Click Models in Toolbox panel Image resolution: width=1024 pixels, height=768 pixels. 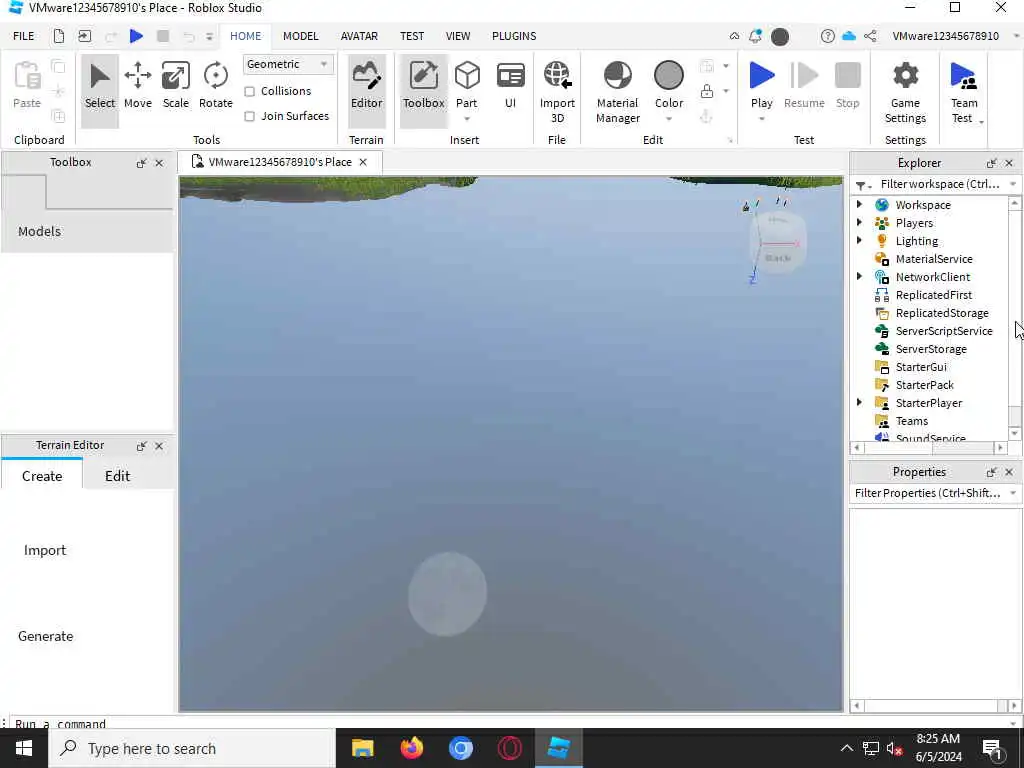[39, 231]
